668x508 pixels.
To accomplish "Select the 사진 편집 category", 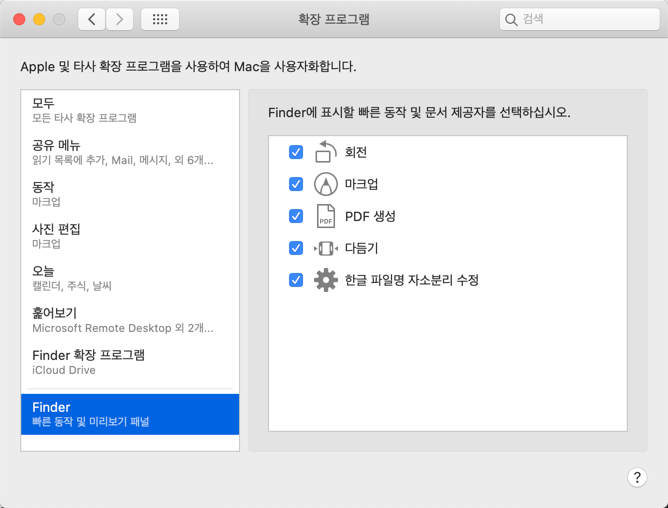I will 130,236.
